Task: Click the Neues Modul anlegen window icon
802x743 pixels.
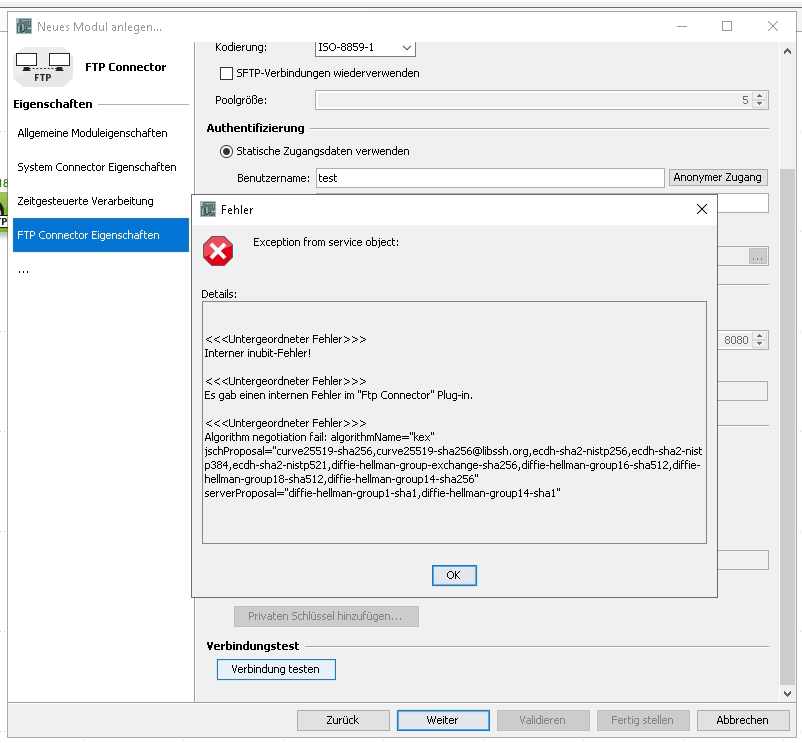Action: click(x=23, y=26)
